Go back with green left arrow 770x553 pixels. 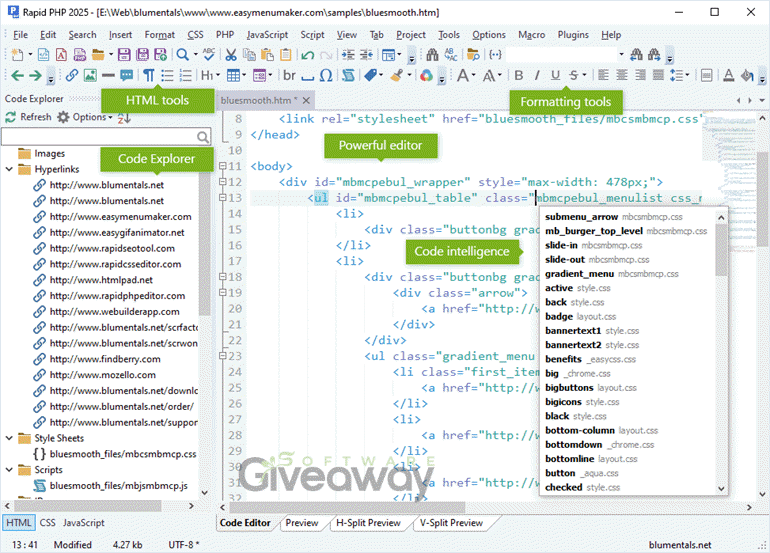click(x=17, y=75)
